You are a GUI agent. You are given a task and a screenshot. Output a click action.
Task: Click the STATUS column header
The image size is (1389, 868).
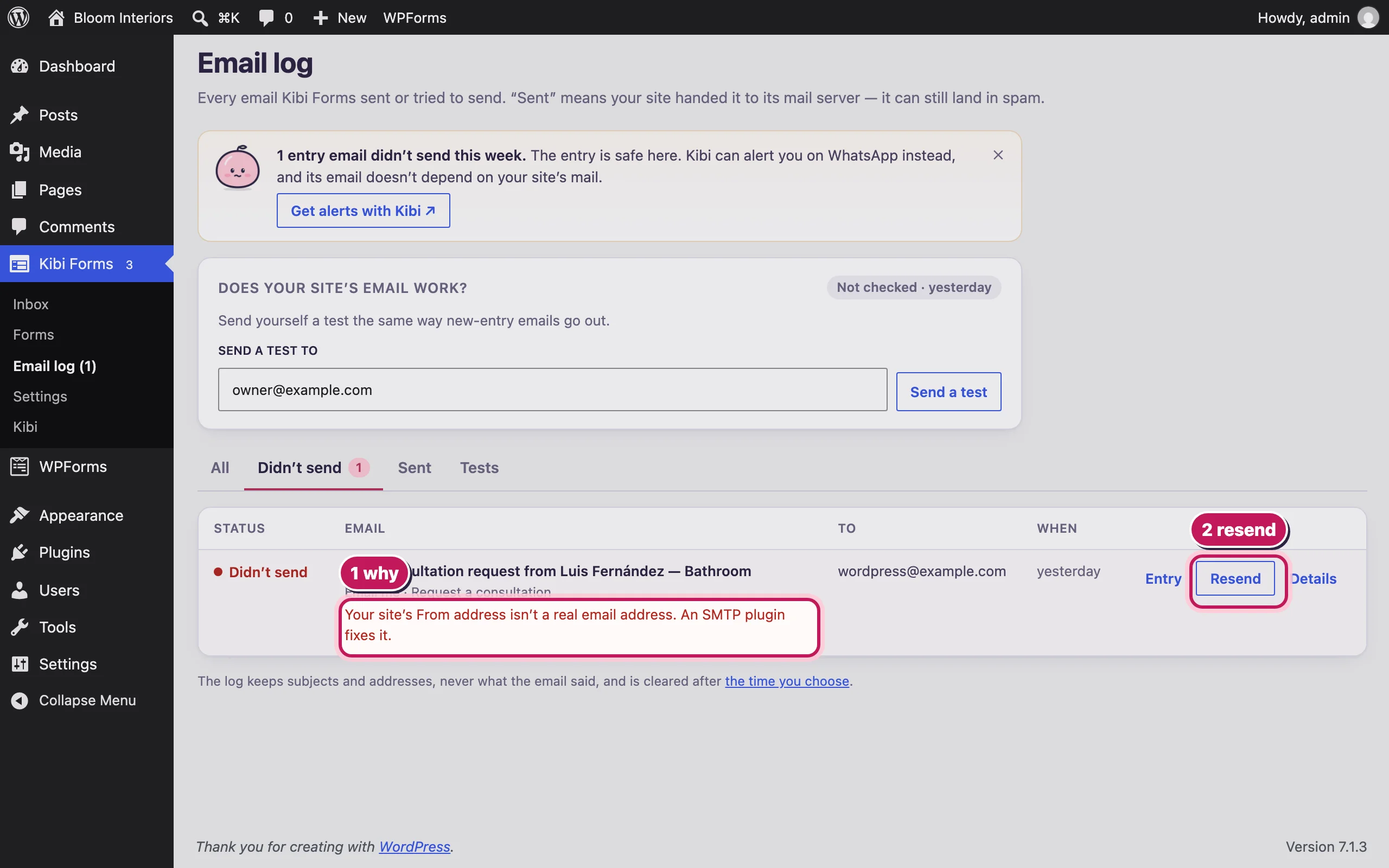239,528
